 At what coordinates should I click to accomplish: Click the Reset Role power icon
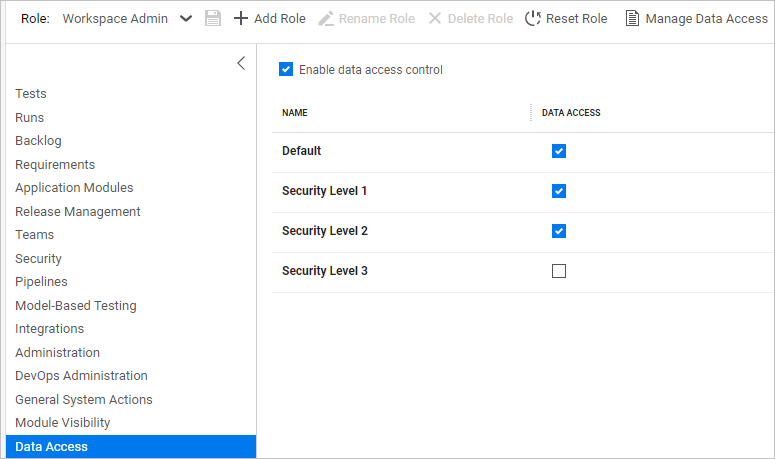click(533, 18)
